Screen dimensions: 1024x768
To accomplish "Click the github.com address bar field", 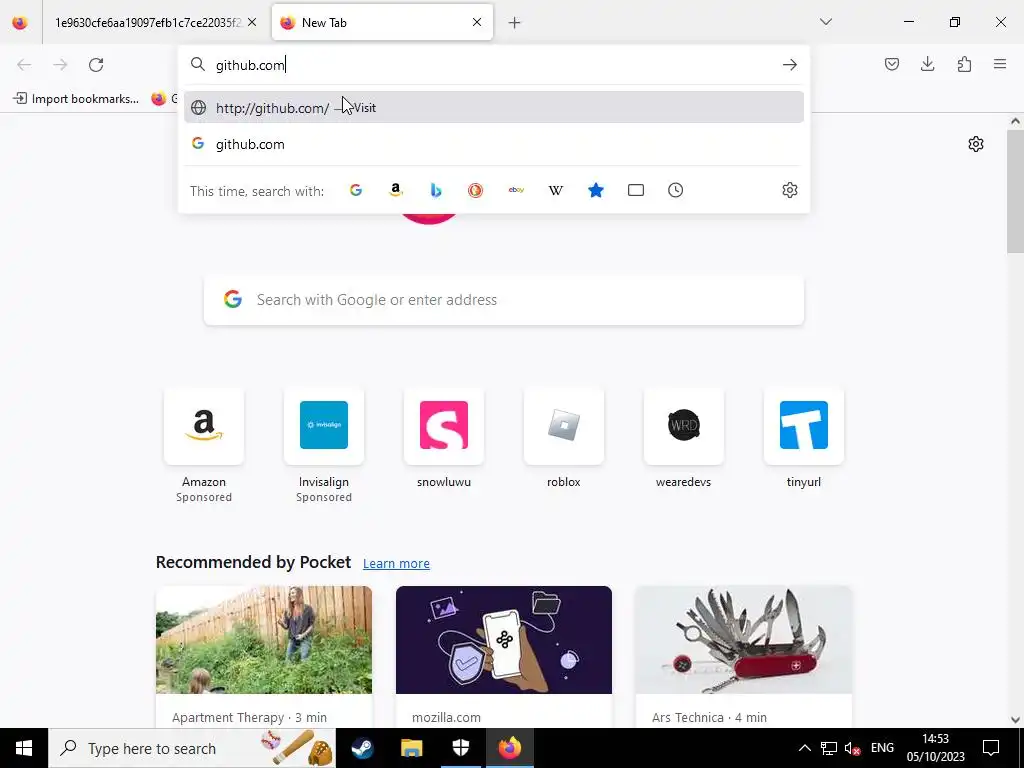I will (x=494, y=65).
